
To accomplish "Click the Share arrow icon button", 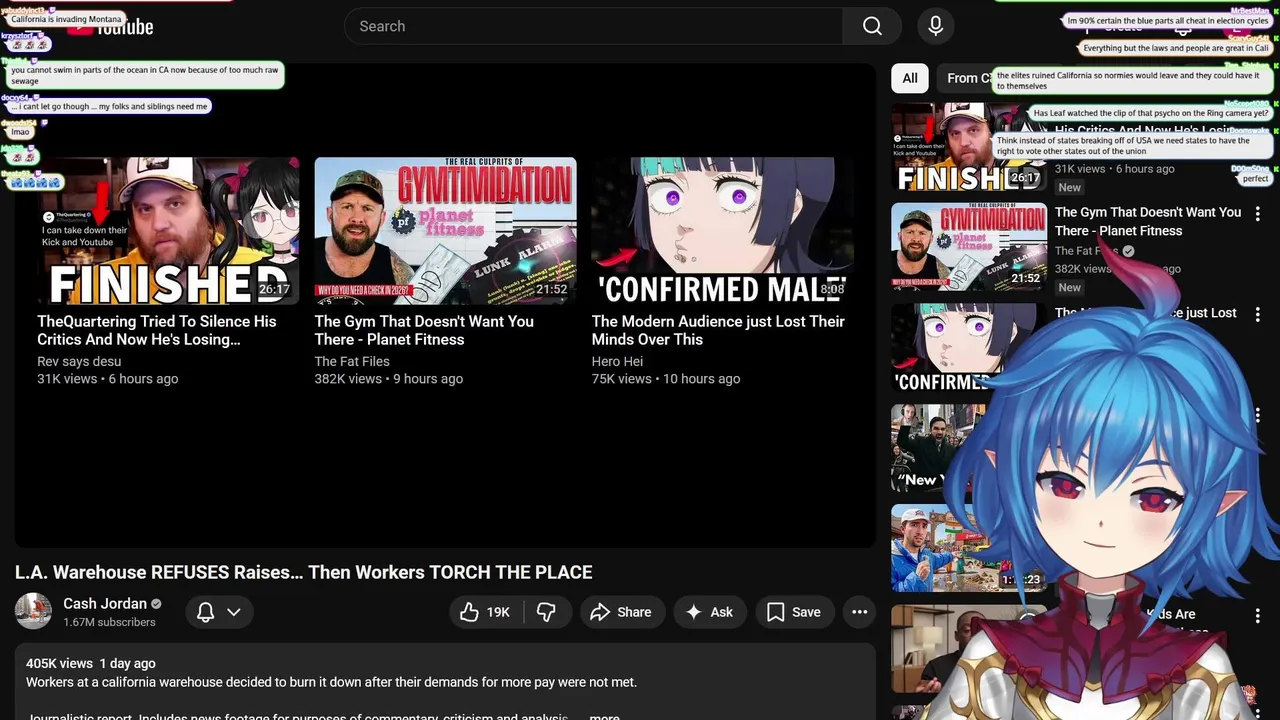I will tap(622, 612).
